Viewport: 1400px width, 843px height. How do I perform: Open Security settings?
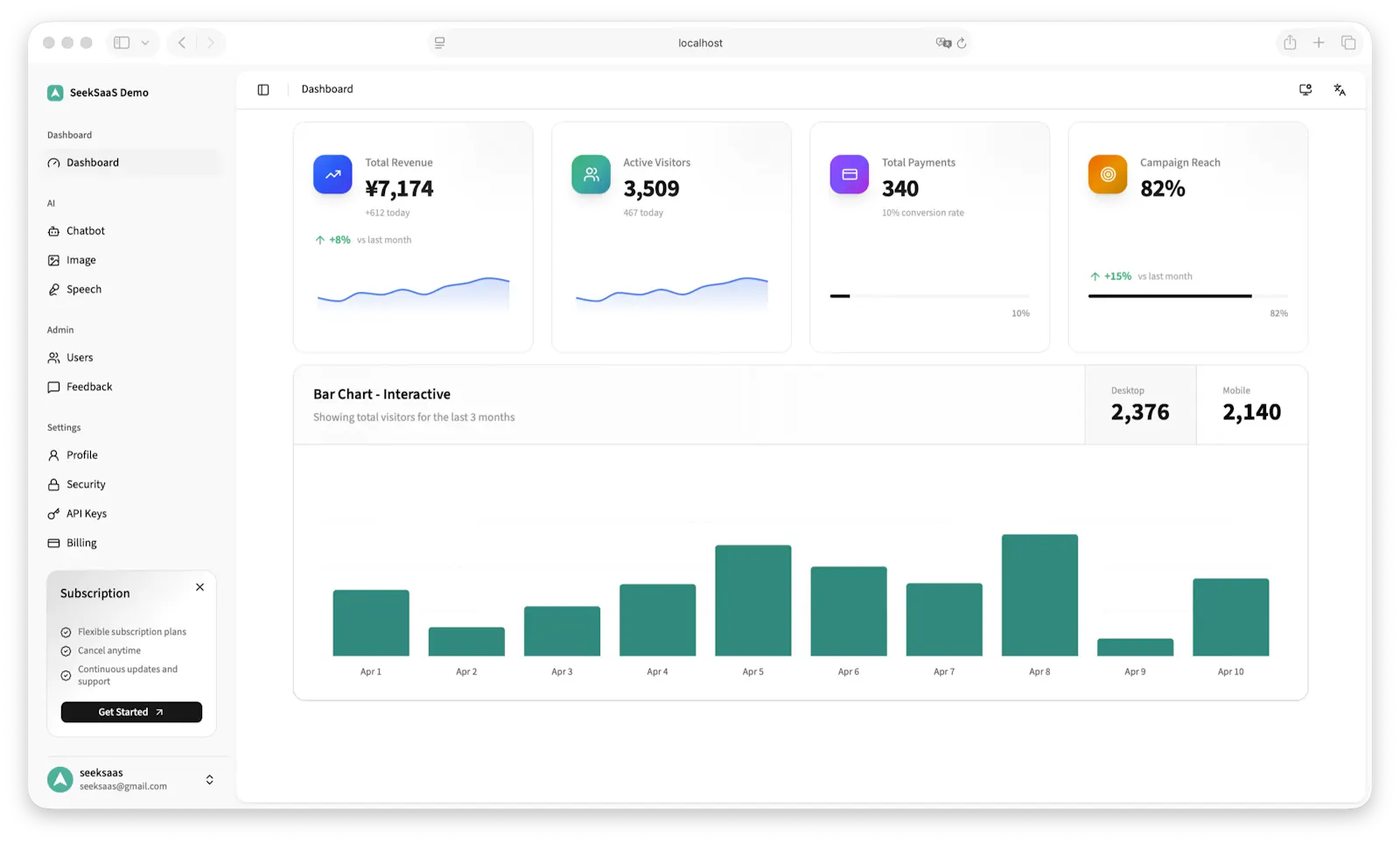pos(131,485)
